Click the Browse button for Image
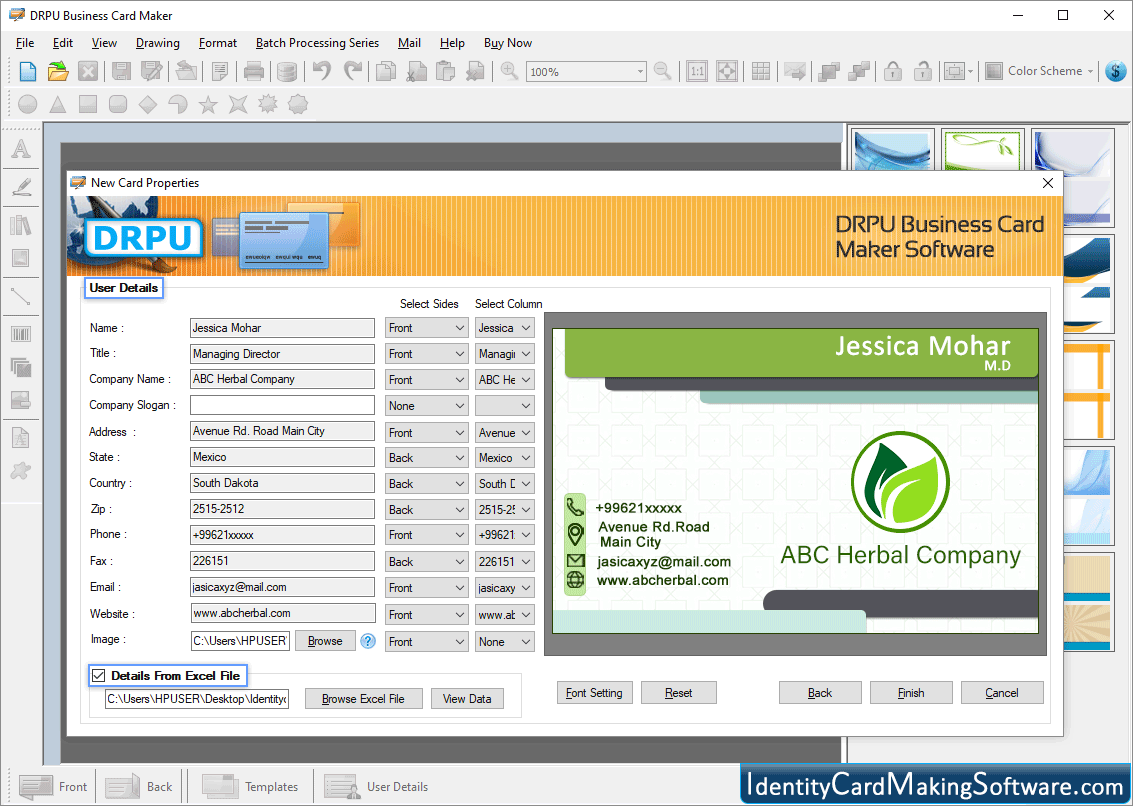This screenshot has width=1133, height=806. pyautogui.click(x=325, y=641)
